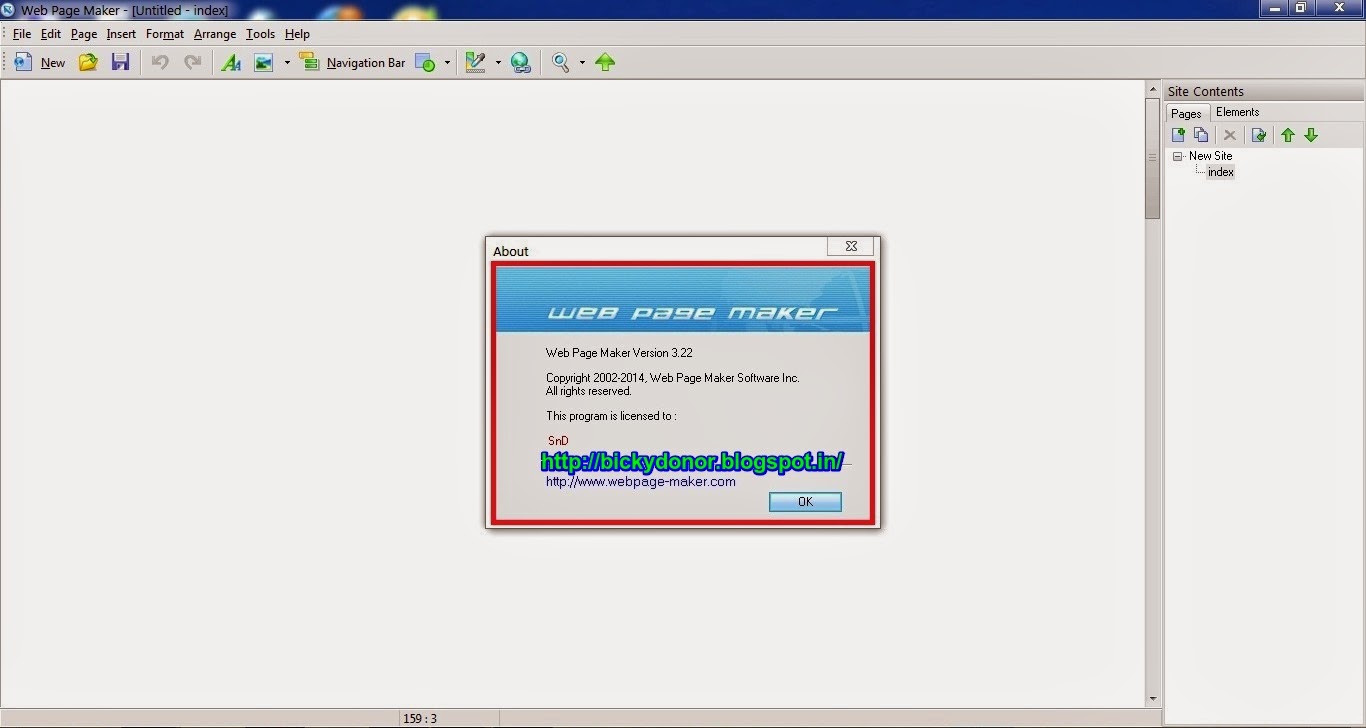
Task: Duplicate the page using the copy icon
Action: [1201, 135]
